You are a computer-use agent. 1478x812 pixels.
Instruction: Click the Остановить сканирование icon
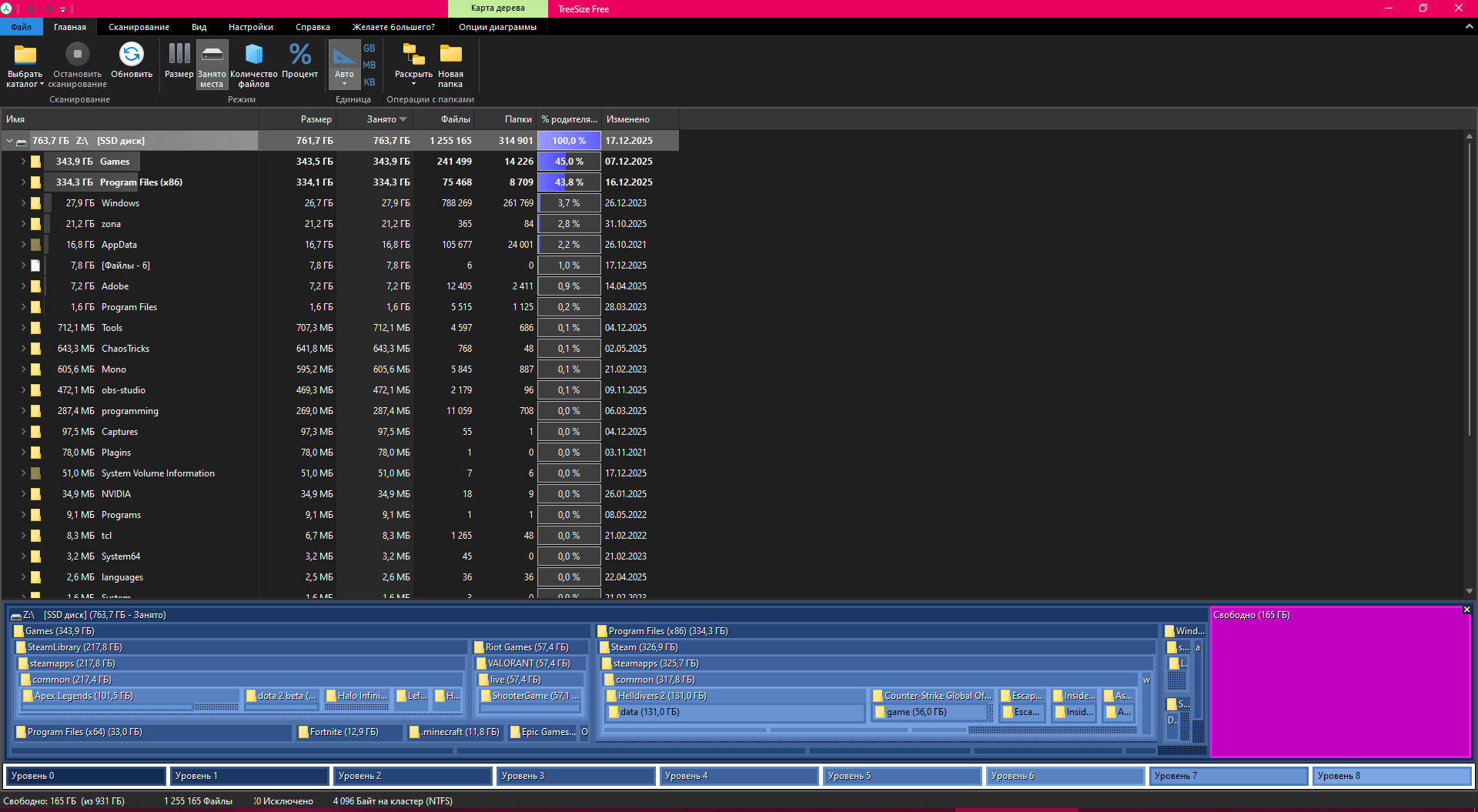click(77, 55)
